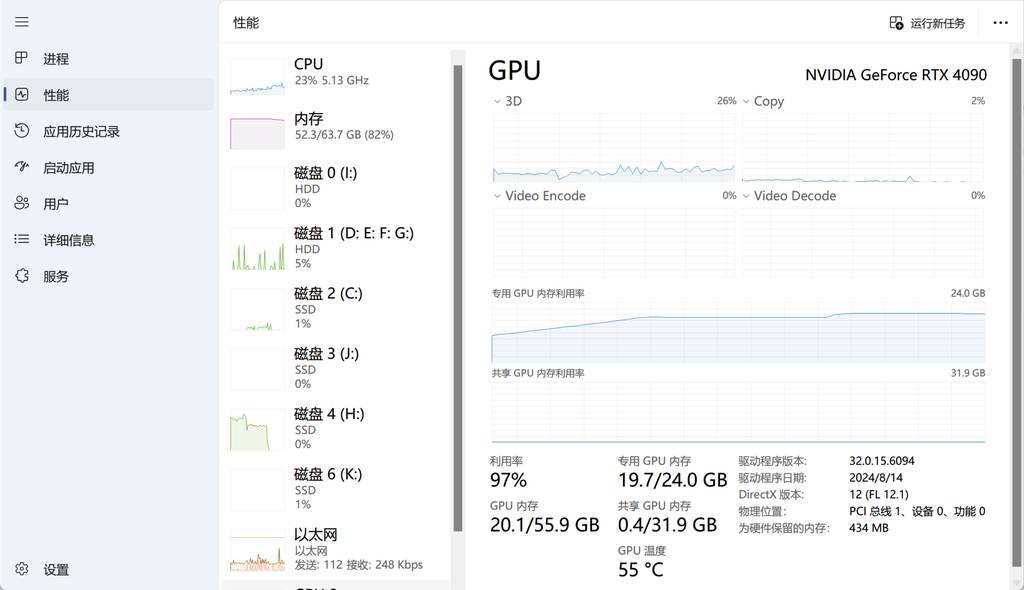The width and height of the screenshot is (1024, 590).
Task: Click the 用户 users icon
Action: [x=22, y=204]
